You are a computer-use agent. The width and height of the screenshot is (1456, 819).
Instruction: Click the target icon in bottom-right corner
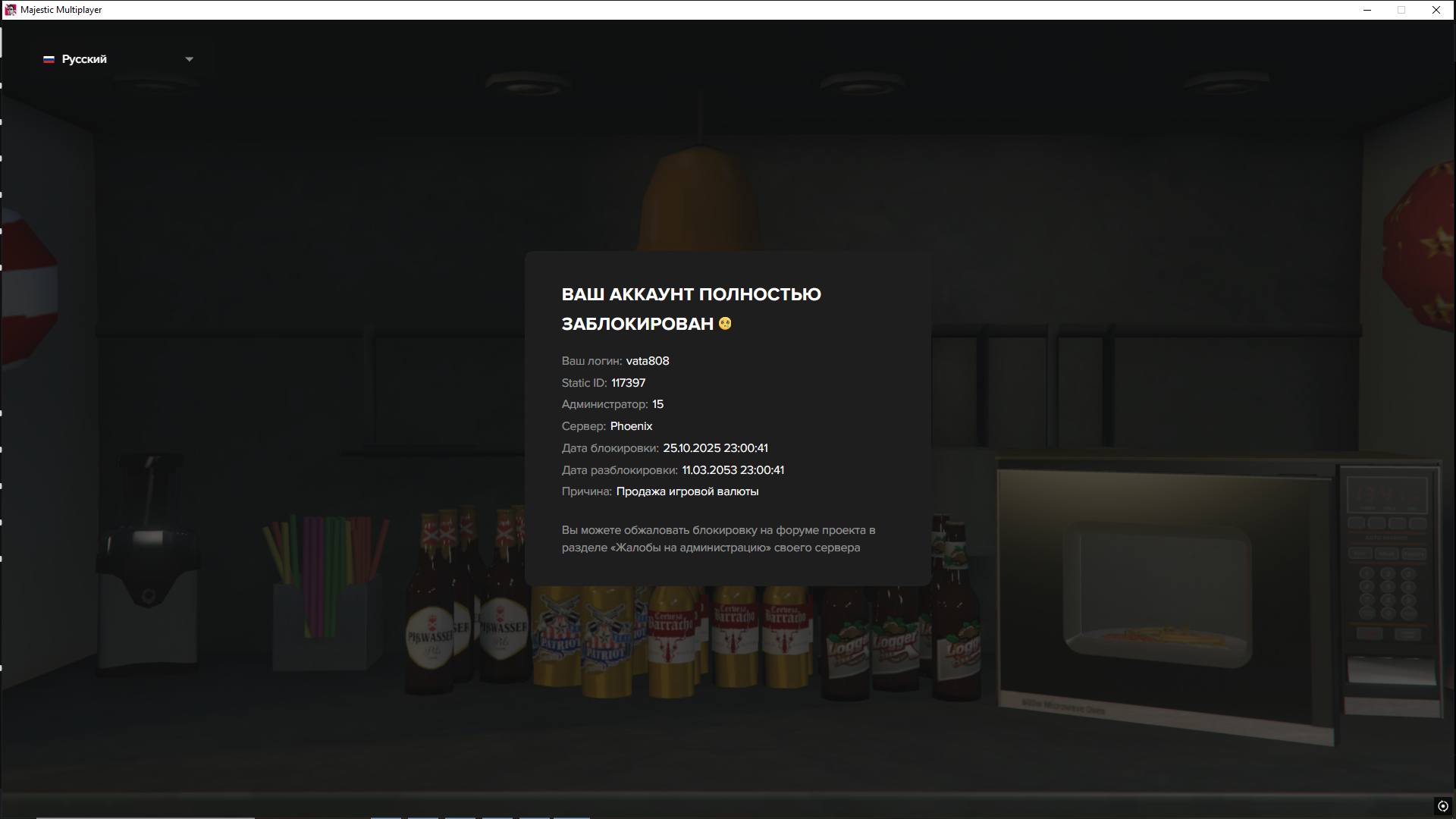[x=1442, y=806]
